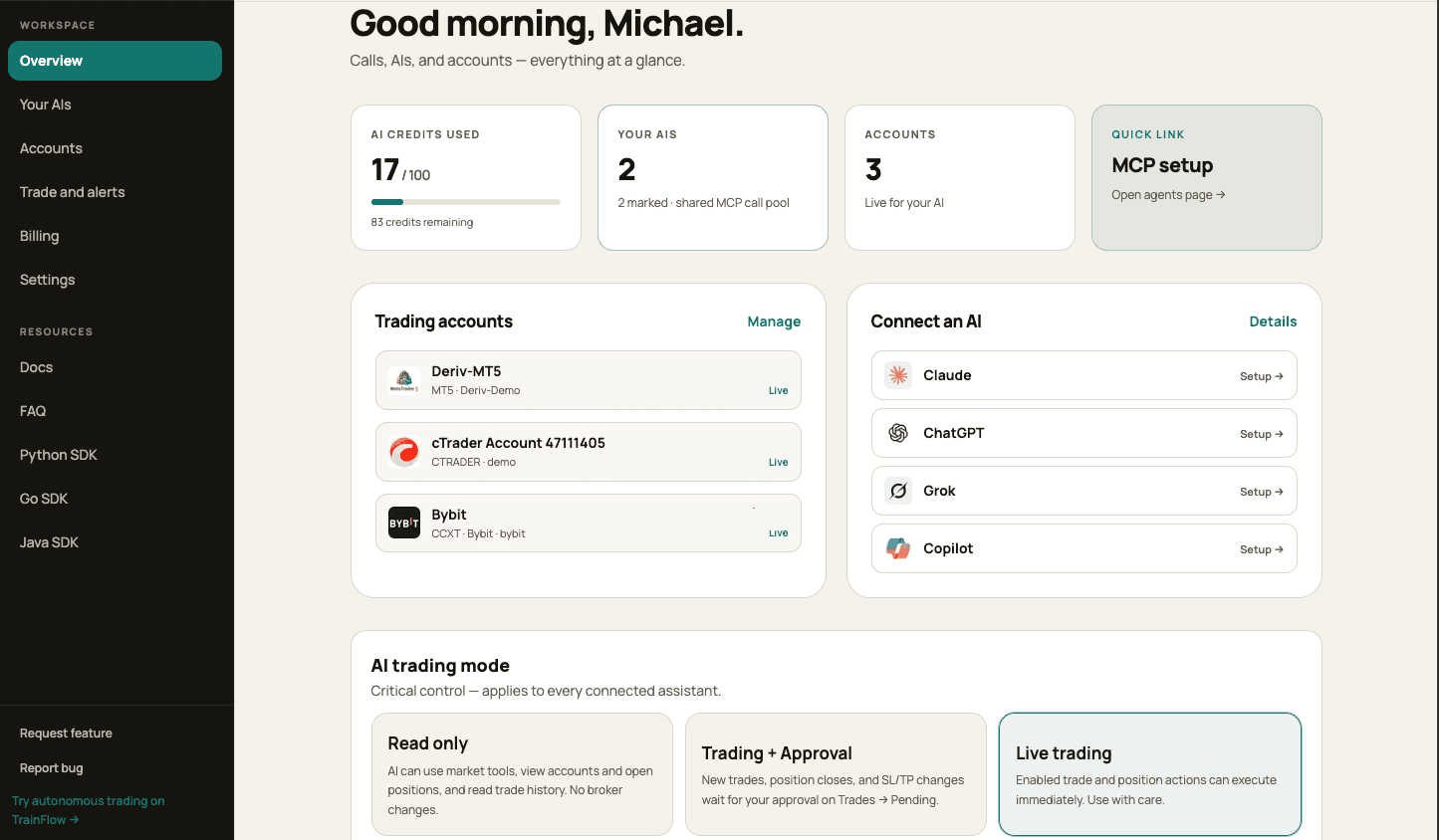Navigate to Billing in sidebar
Image resolution: width=1439 pixels, height=840 pixels.
tap(115, 236)
